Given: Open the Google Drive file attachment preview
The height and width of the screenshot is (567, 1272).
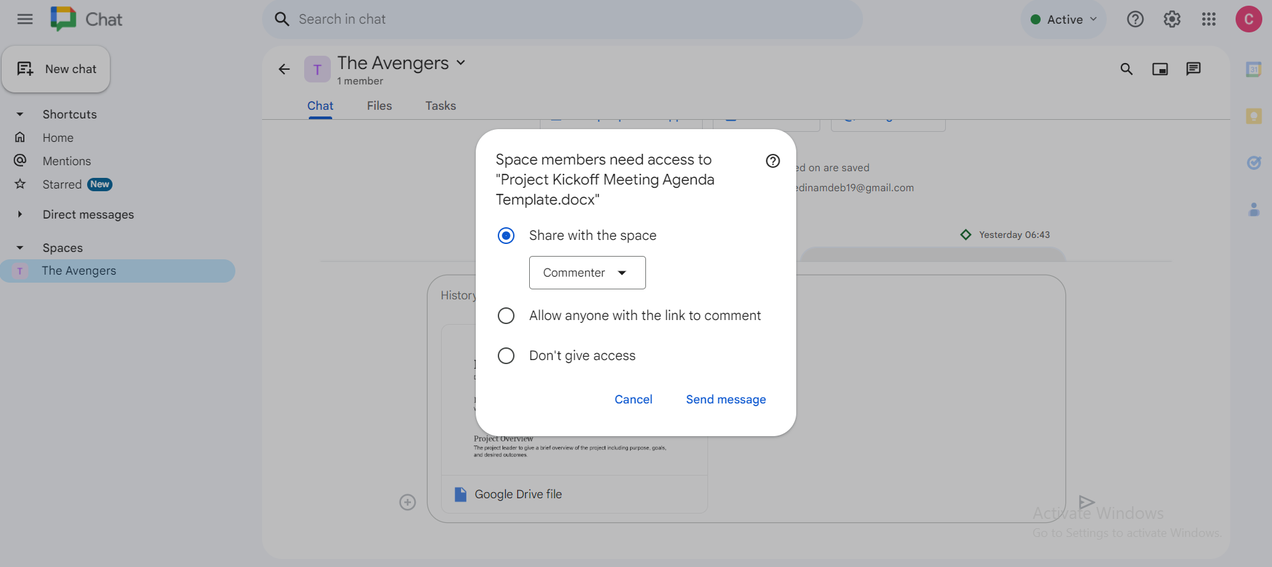Looking at the screenshot, I should [x=574, y=418].
